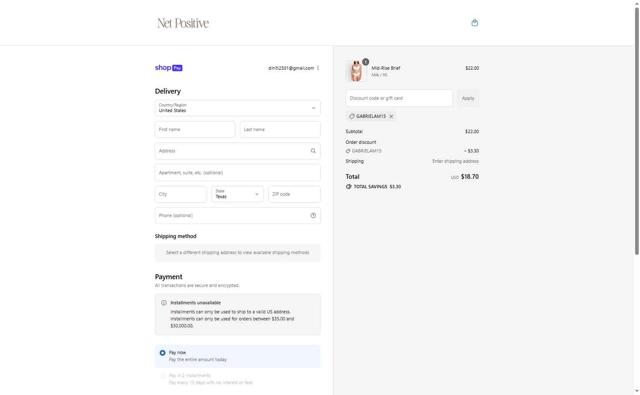Click the page vertical scrollbar
Image resolution: width=640 pixels, height=395 pixels.
tap(636, 131)
